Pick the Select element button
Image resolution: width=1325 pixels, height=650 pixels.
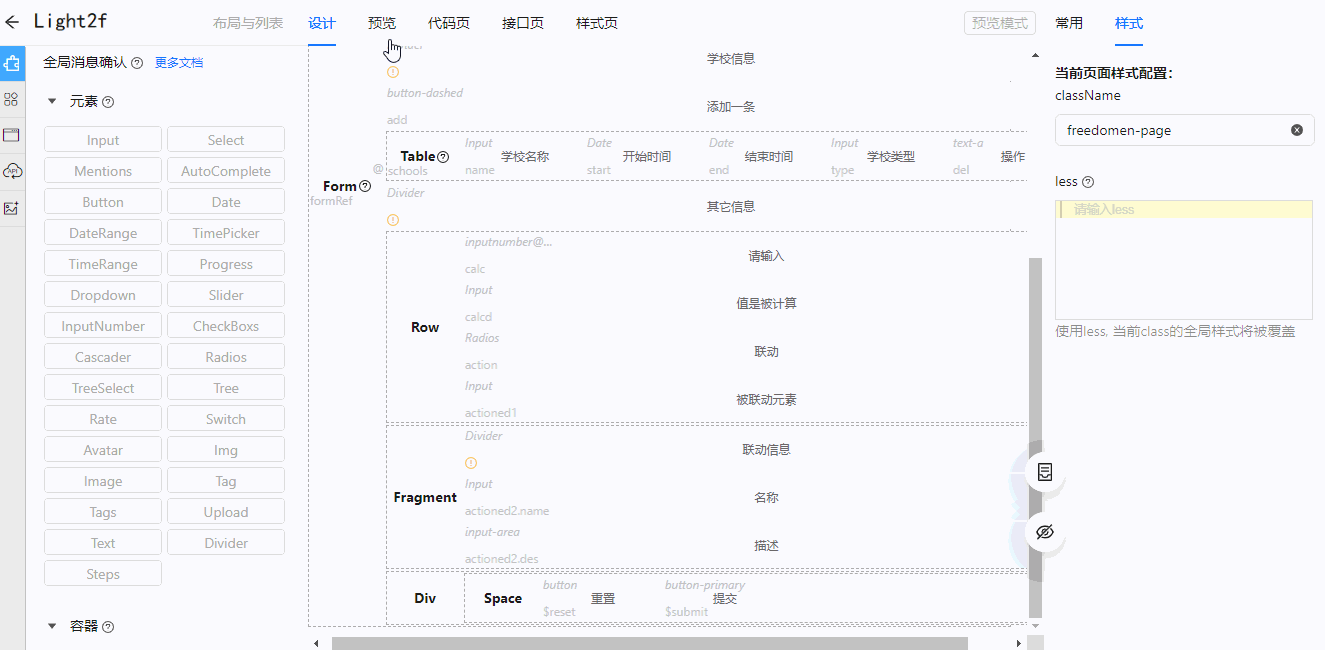226,140
